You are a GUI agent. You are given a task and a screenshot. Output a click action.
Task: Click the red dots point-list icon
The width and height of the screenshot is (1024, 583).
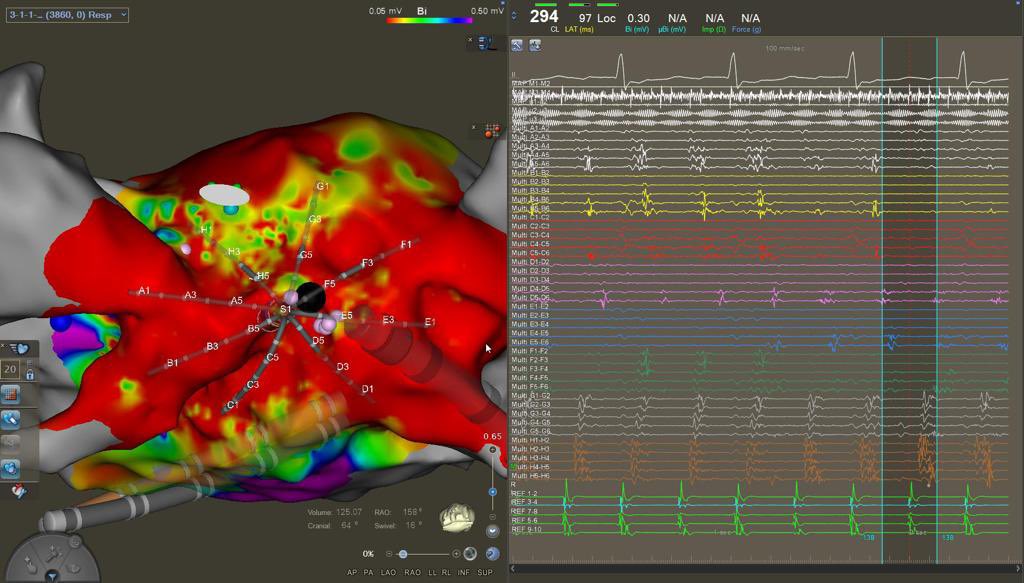(492, 131)
